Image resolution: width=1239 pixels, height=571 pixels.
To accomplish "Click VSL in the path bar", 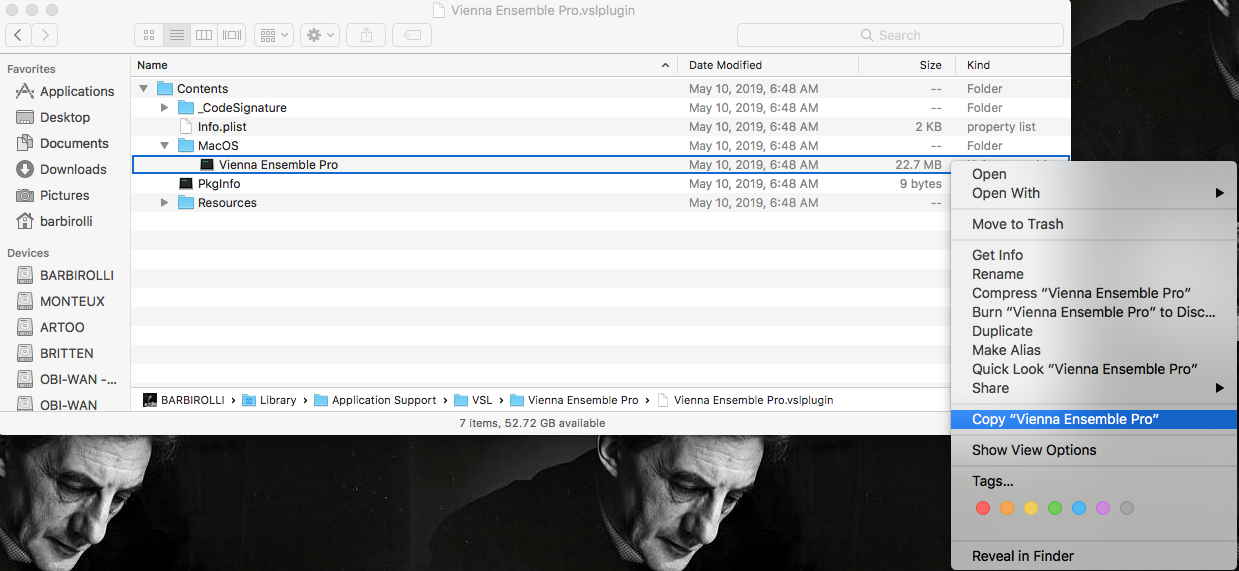I will click(475, 400).
